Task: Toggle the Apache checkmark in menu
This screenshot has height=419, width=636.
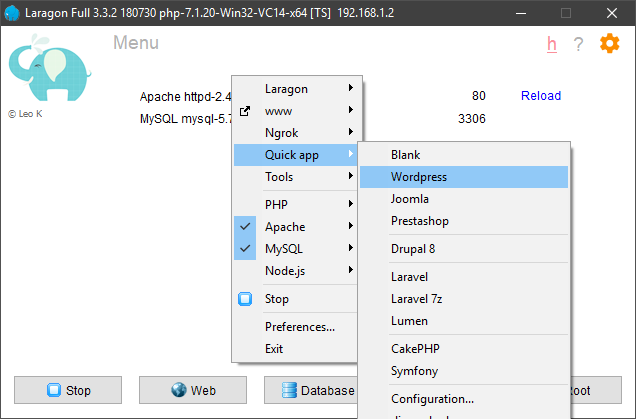Action: [x=245, y=226]
